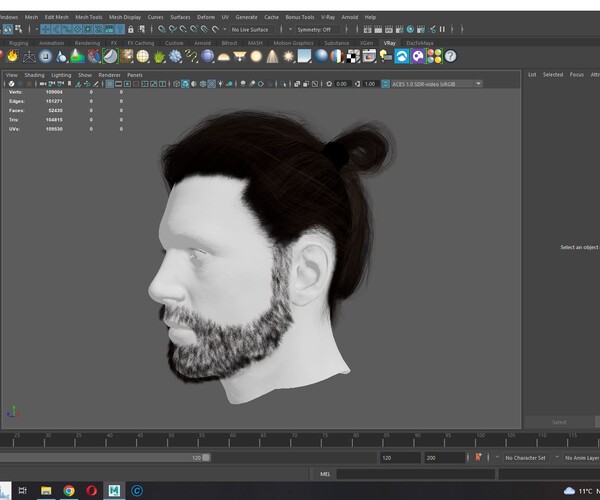Open the viewport Renderer menu
The image size is (600, 500).
(109, 75)
